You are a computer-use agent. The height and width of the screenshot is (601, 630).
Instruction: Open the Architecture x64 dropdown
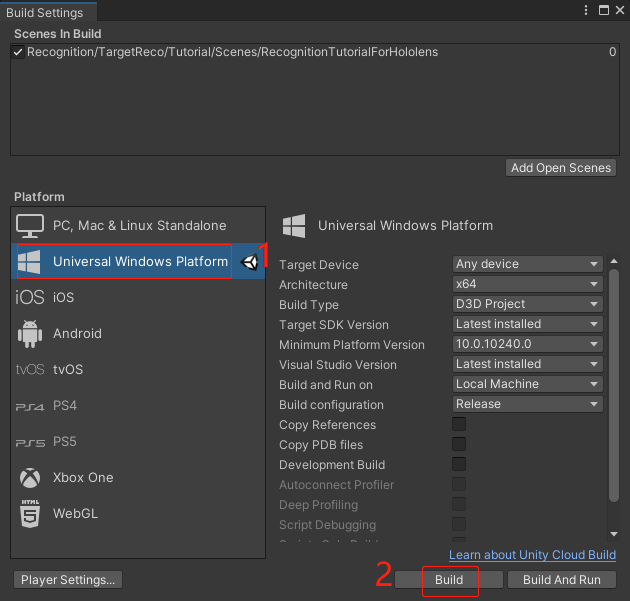pyautogui.click(x=528, y=284)
